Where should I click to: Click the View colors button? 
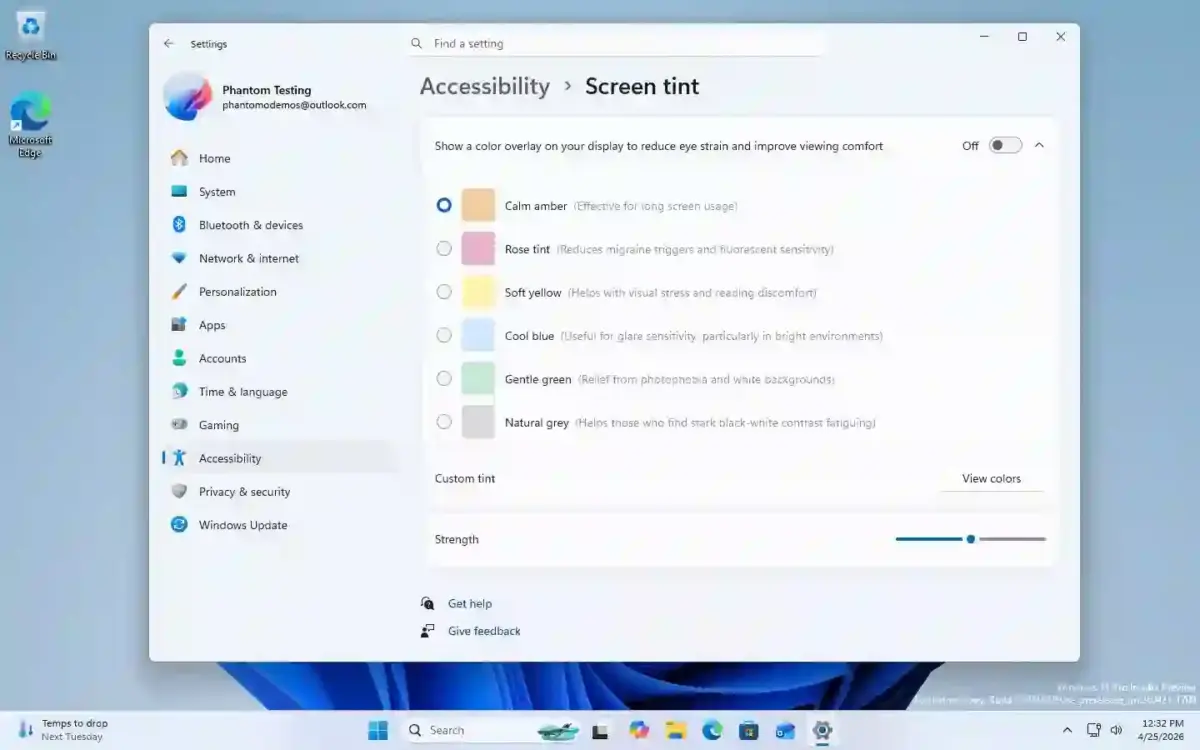(x=991, y=478)
